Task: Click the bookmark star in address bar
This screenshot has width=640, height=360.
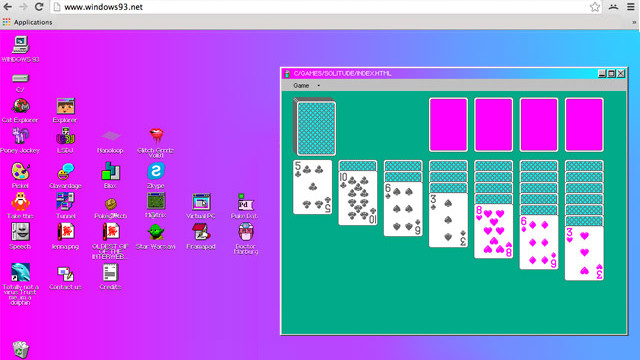Action: click(595, 7)
